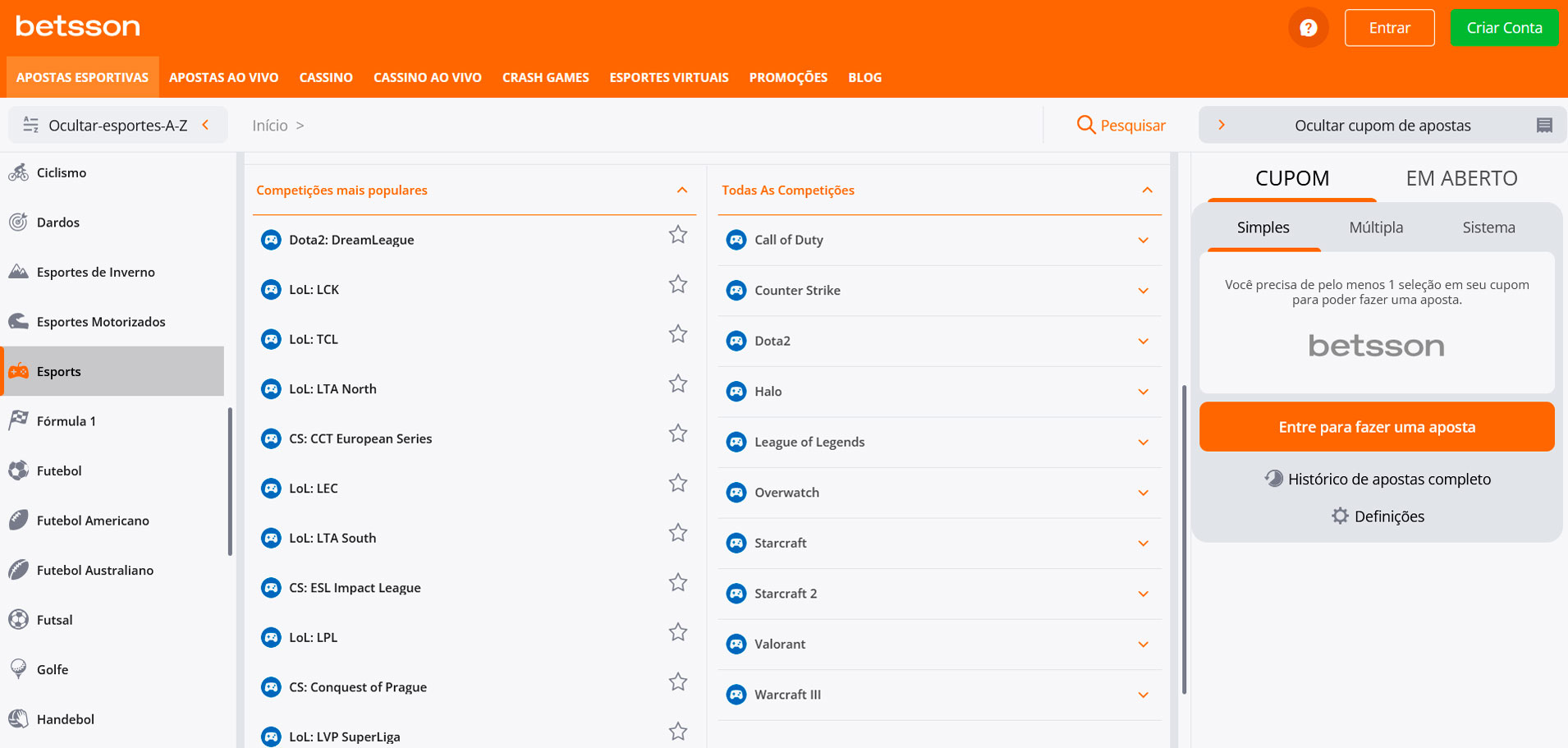Image resolution: width=1568 pixels, height=748 pixels.
Task: Collapse sports list via Ocultar-esportes-A-Z arrow
Action: pyautogui.click(x=206, y=125)
